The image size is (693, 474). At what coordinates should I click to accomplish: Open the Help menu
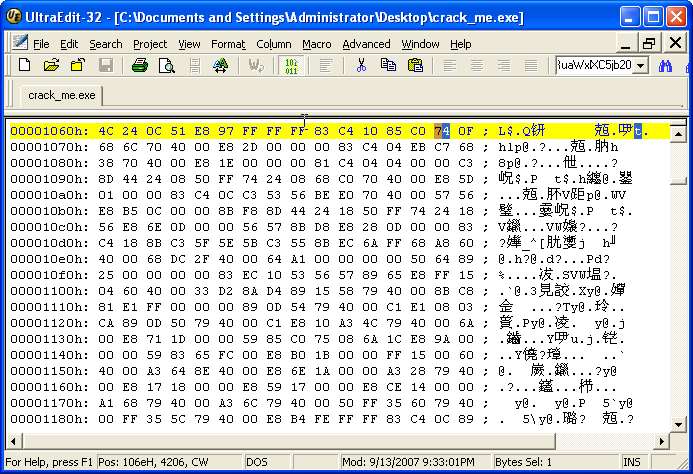(x=461, y=44)
